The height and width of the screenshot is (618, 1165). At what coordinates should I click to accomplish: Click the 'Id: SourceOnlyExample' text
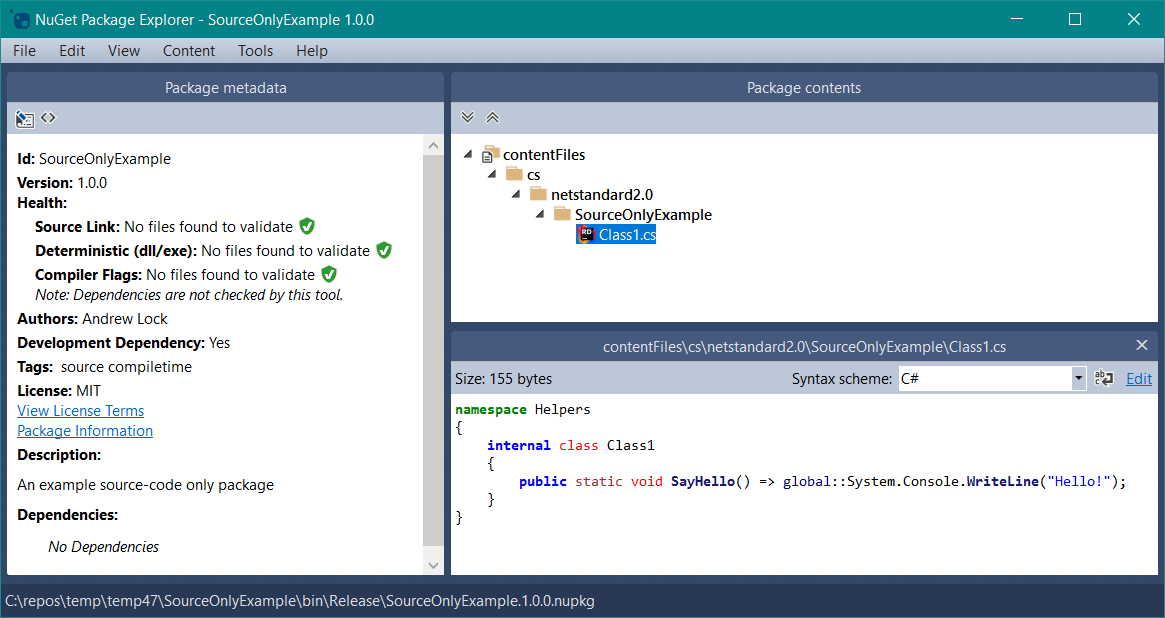pyautogui.click(x=94, y=159)
